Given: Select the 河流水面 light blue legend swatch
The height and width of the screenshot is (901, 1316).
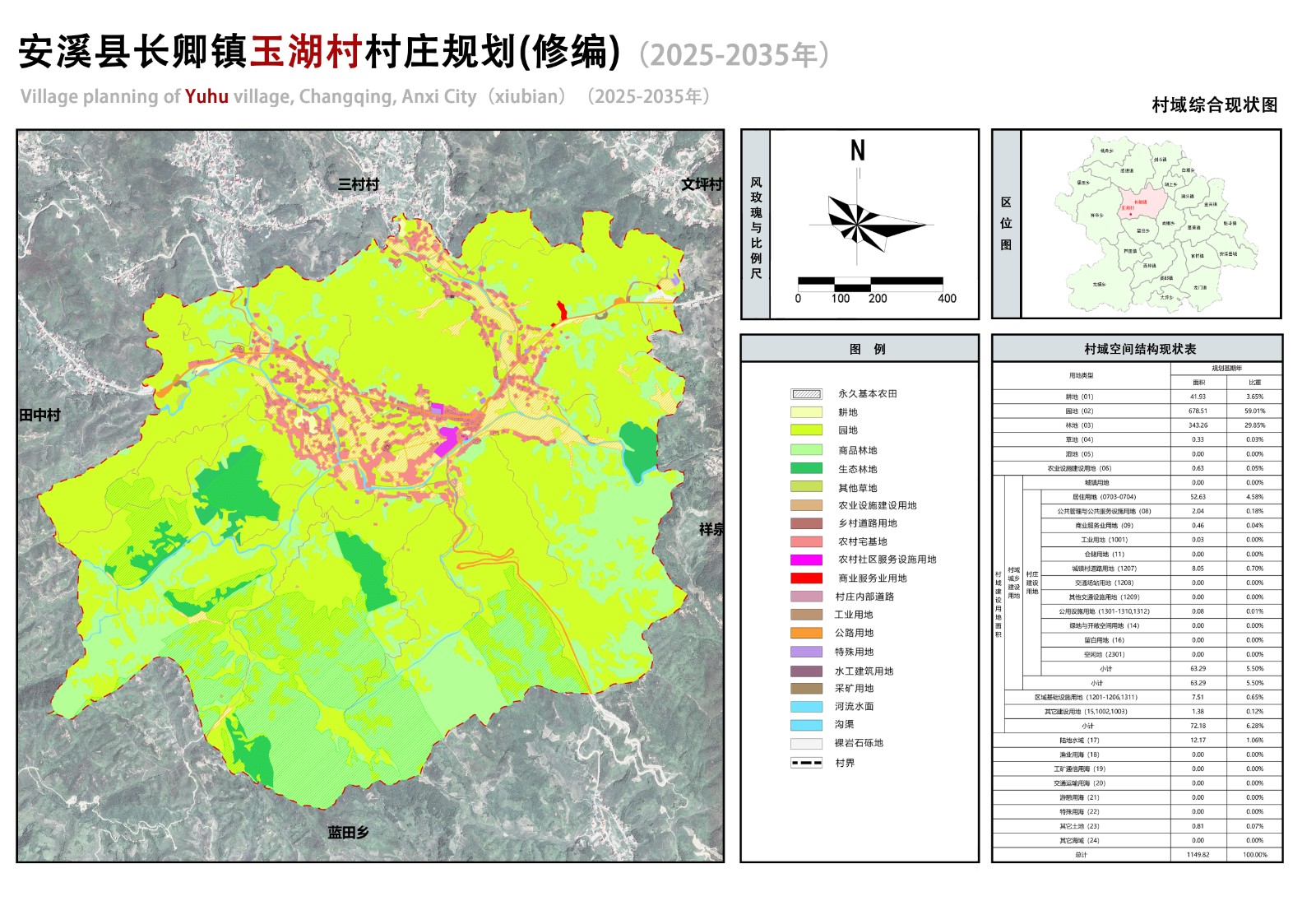Looking at the screenshot, I should (806, 707).
